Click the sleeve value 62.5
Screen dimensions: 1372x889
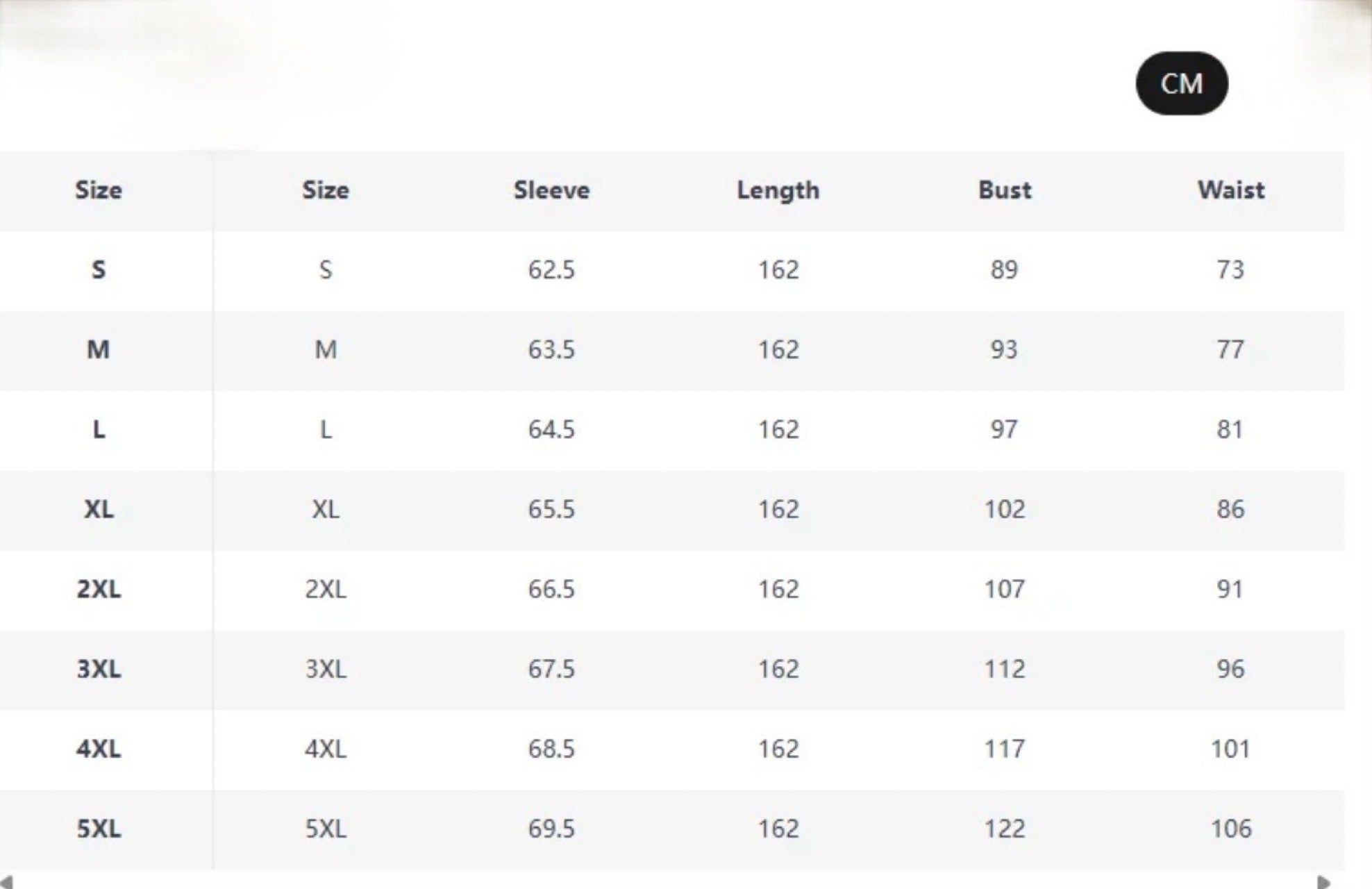(551, 269)
